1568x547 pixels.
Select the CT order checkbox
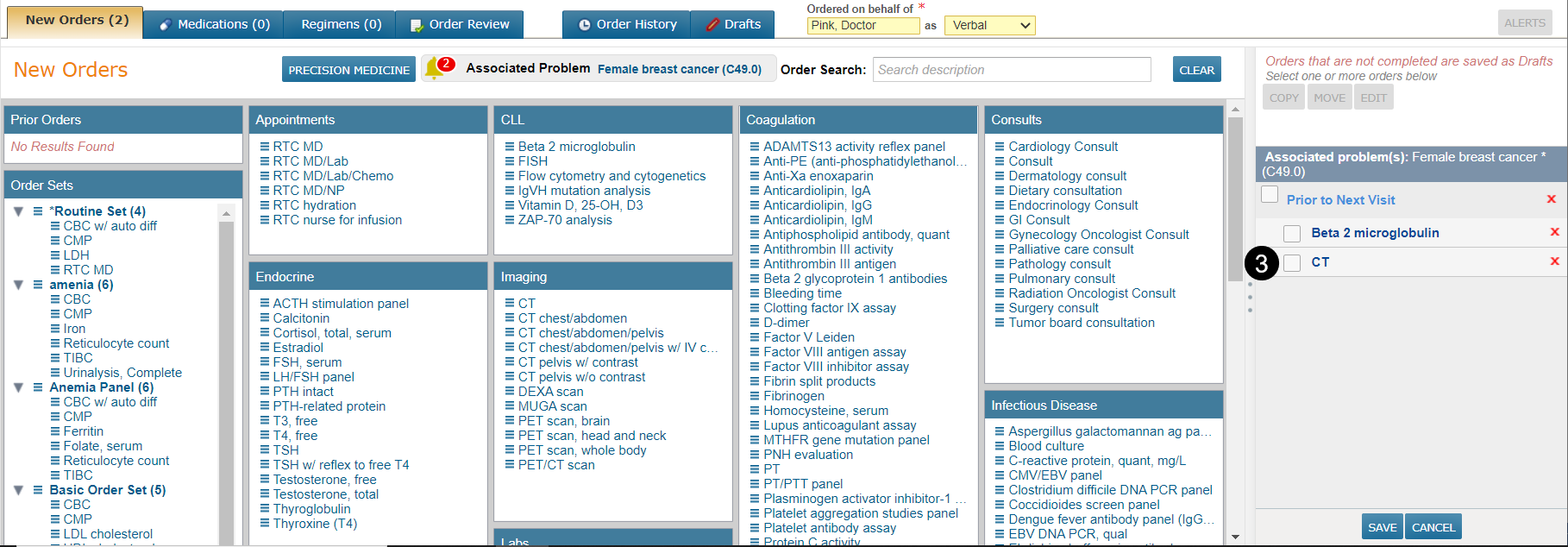coord(1292,262)
